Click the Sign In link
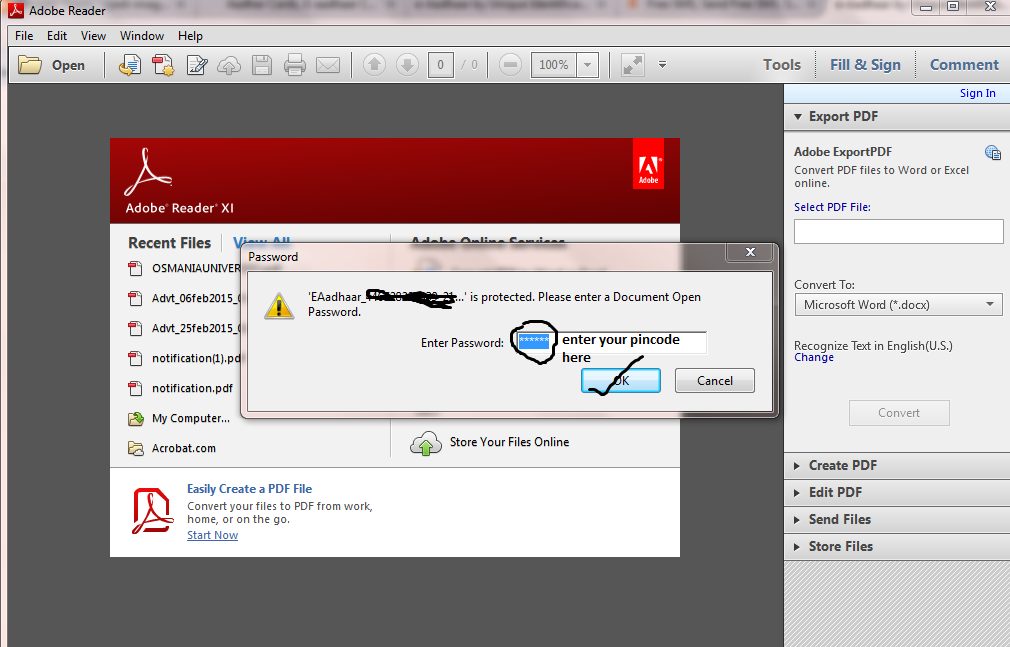This screenshot has width=1010, height=647. pyautogui.click(x=977, y=93)
